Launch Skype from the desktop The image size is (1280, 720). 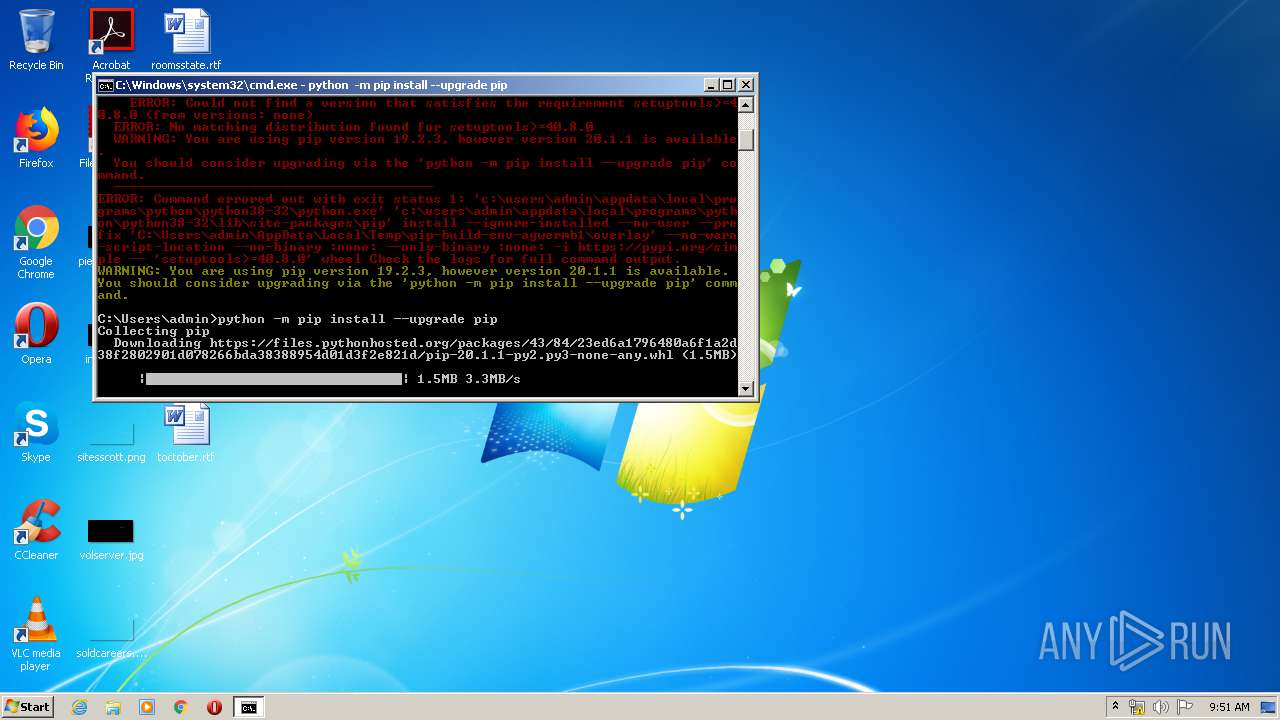pos(36,432)
